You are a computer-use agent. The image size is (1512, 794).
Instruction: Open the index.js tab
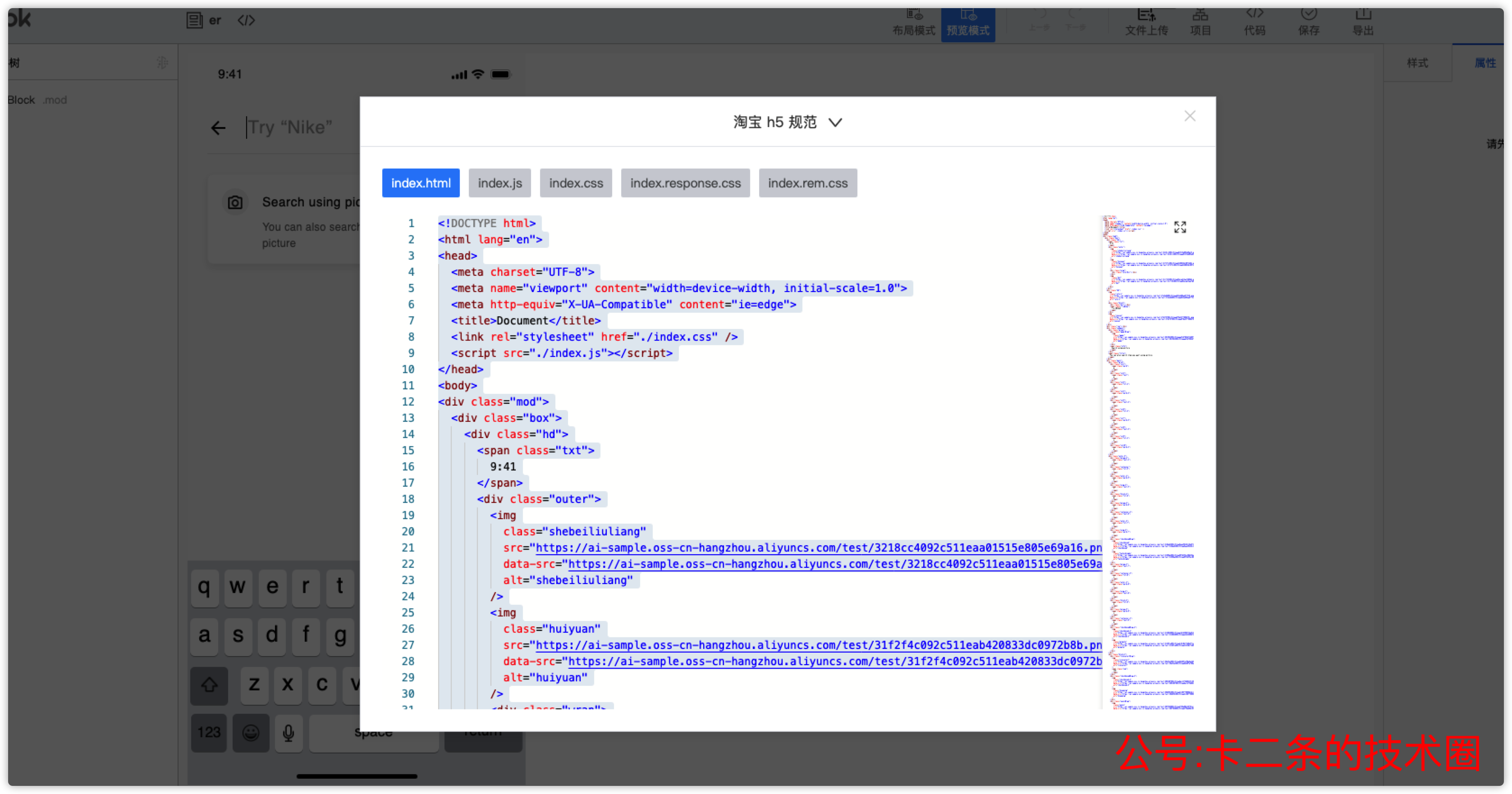pos(499,183)
